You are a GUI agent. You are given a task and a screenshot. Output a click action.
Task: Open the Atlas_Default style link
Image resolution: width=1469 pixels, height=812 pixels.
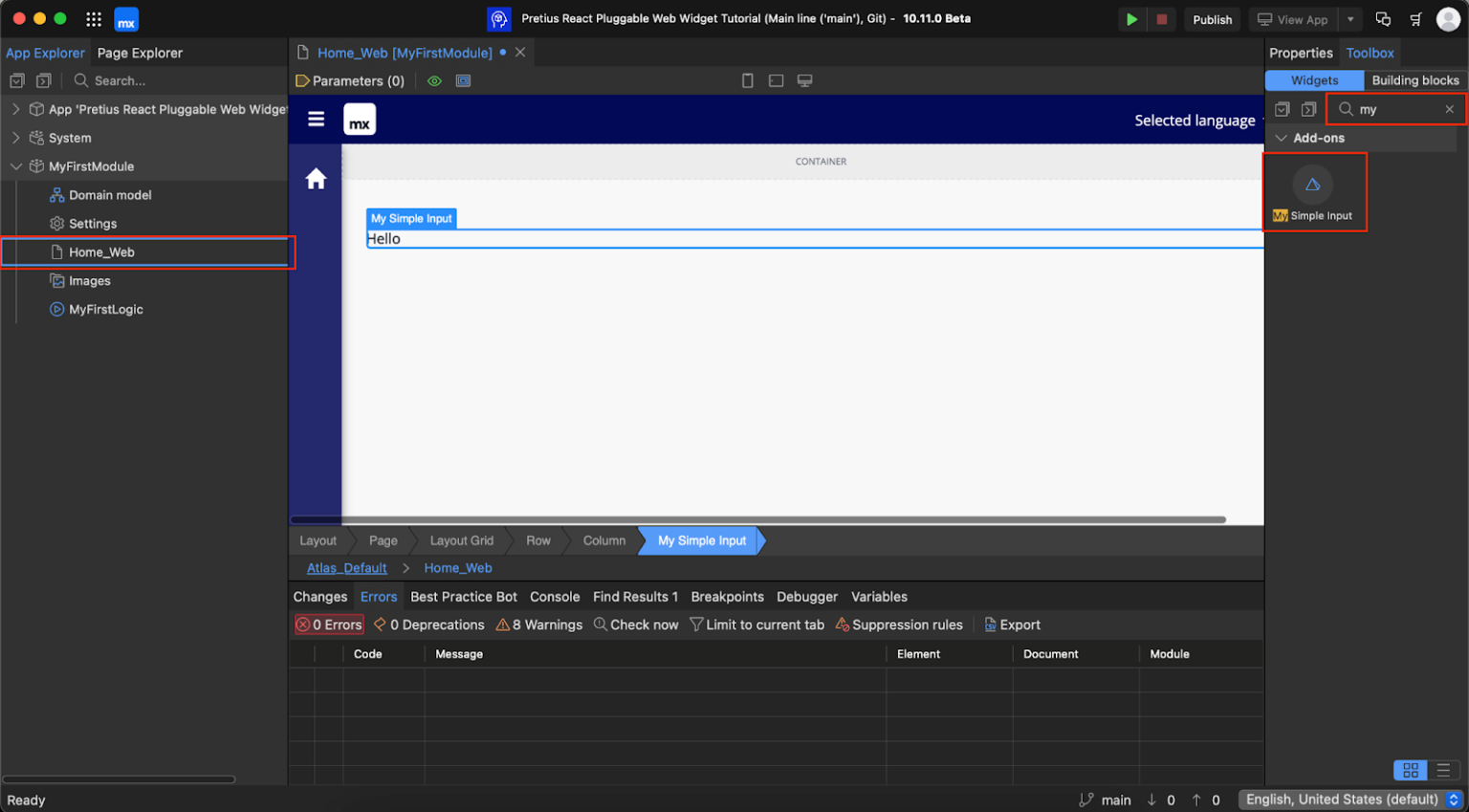pyautogui.click(x=346, y=567)
